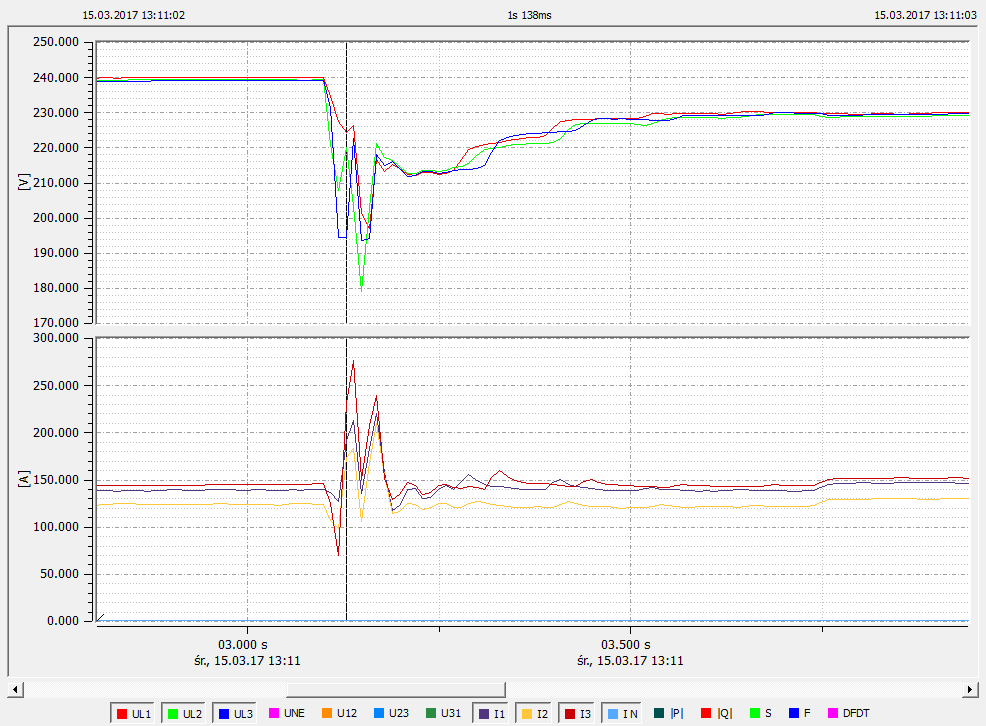
Task: Click the 300.000 current axis value
Action: [x=56, y=338]
